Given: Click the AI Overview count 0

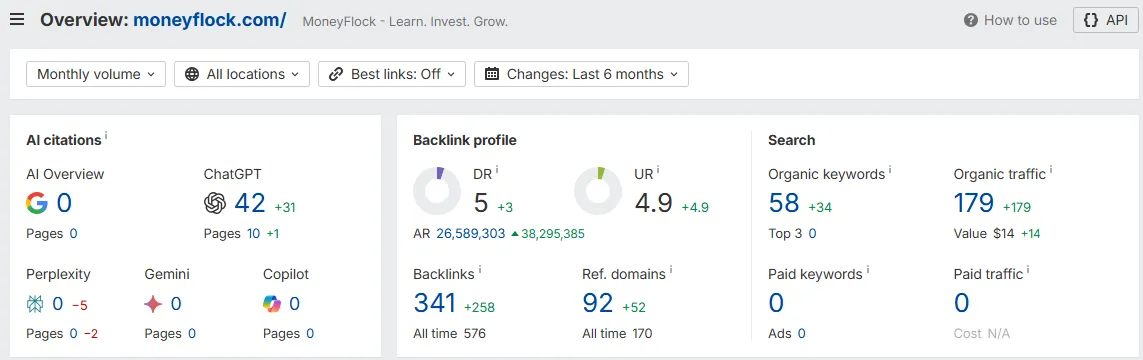Looking at the screenshot, I should (x=64, y=203).
